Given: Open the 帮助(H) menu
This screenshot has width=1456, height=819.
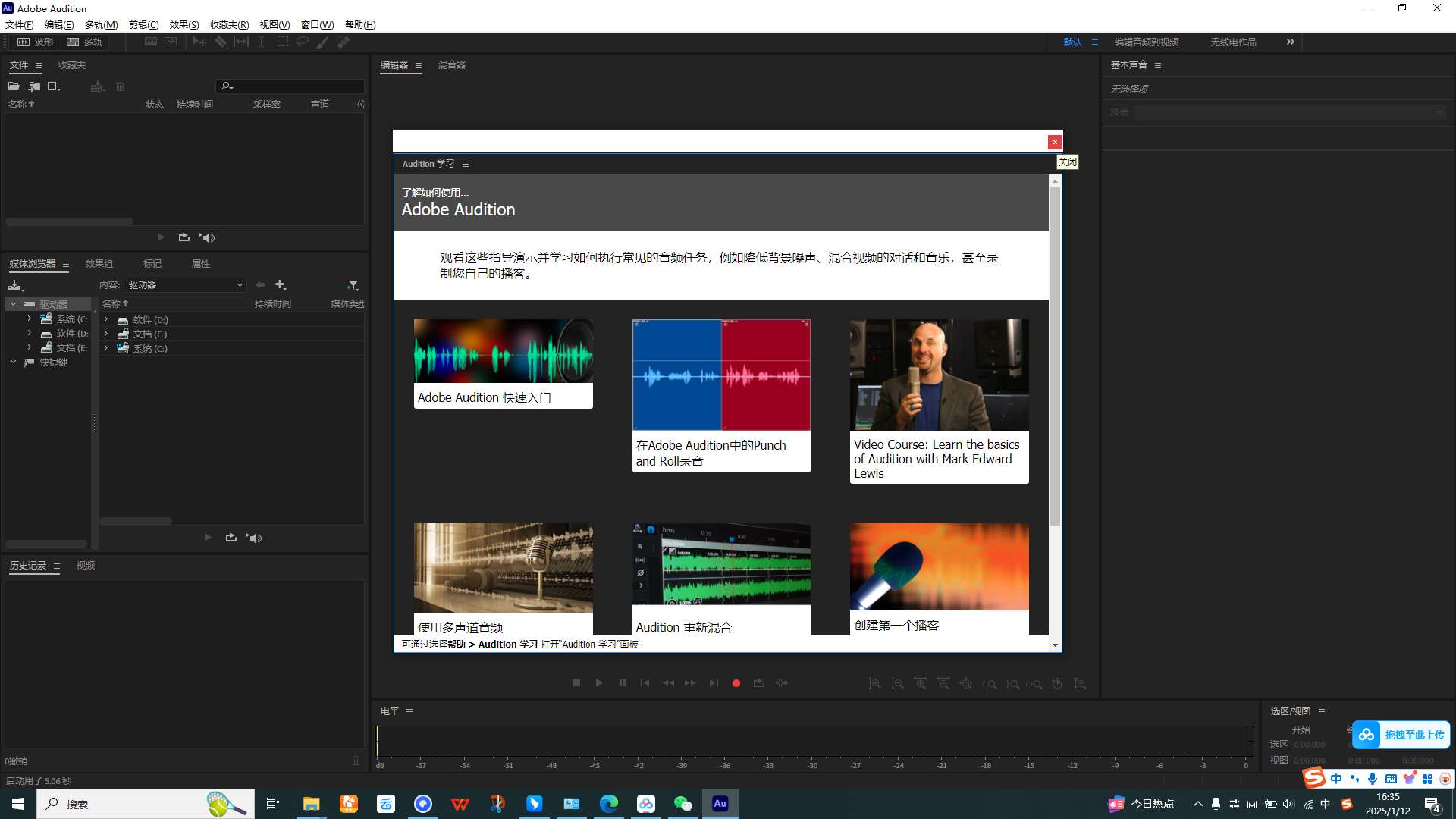Looking at the screenshot, I should (x=360, y=25).
